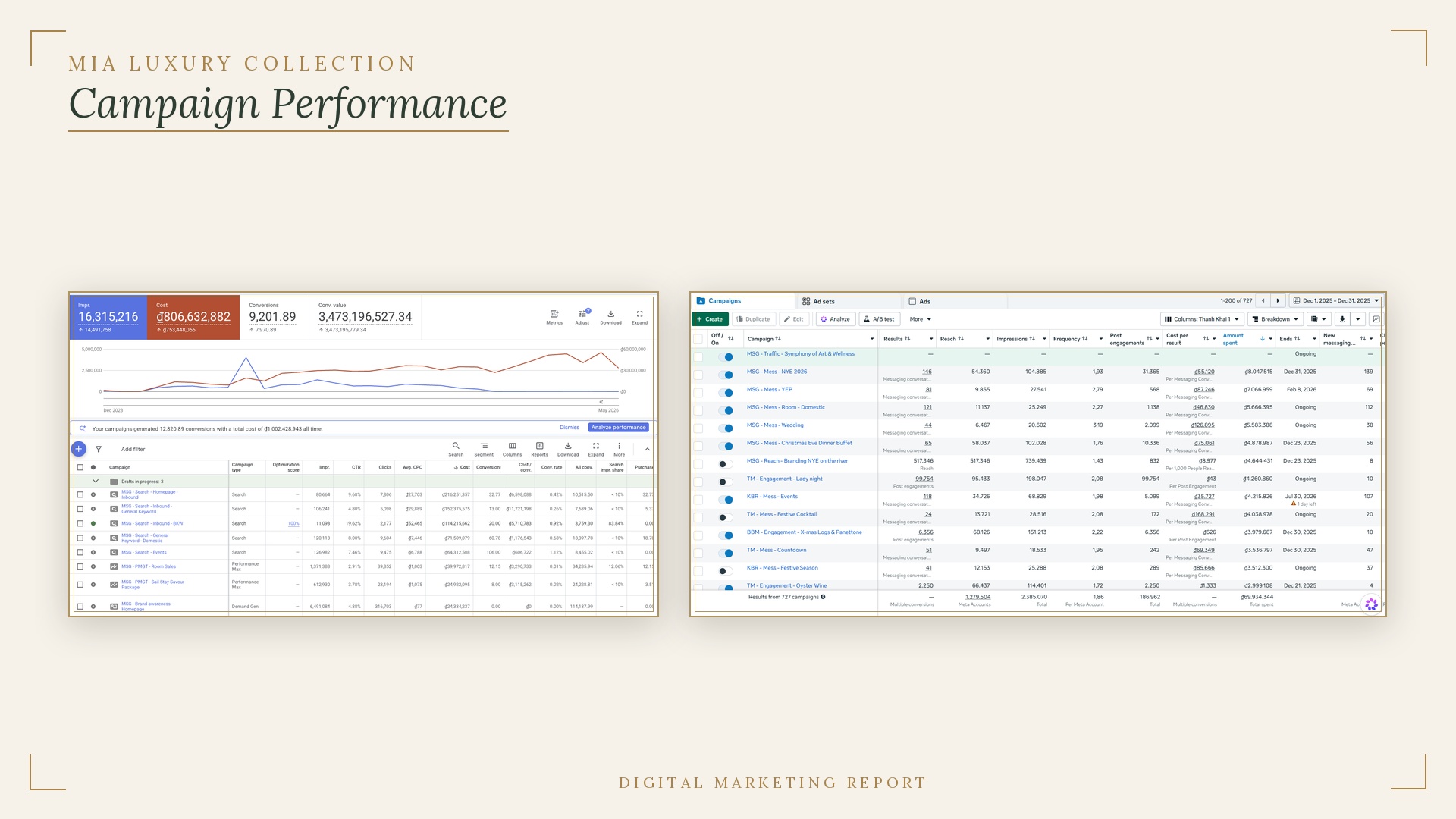The height and width of the screenshot is (819, 1456).
Task: Click Performance Max icon for MSG - PMGT - Room Sales
Action: click(x=114, y=566)
